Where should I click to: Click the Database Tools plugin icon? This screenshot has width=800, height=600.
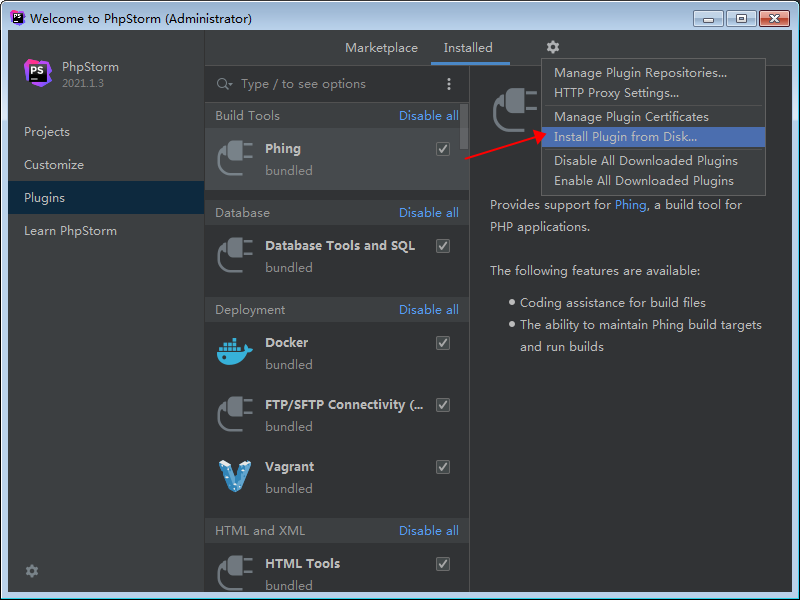point(235,256)
